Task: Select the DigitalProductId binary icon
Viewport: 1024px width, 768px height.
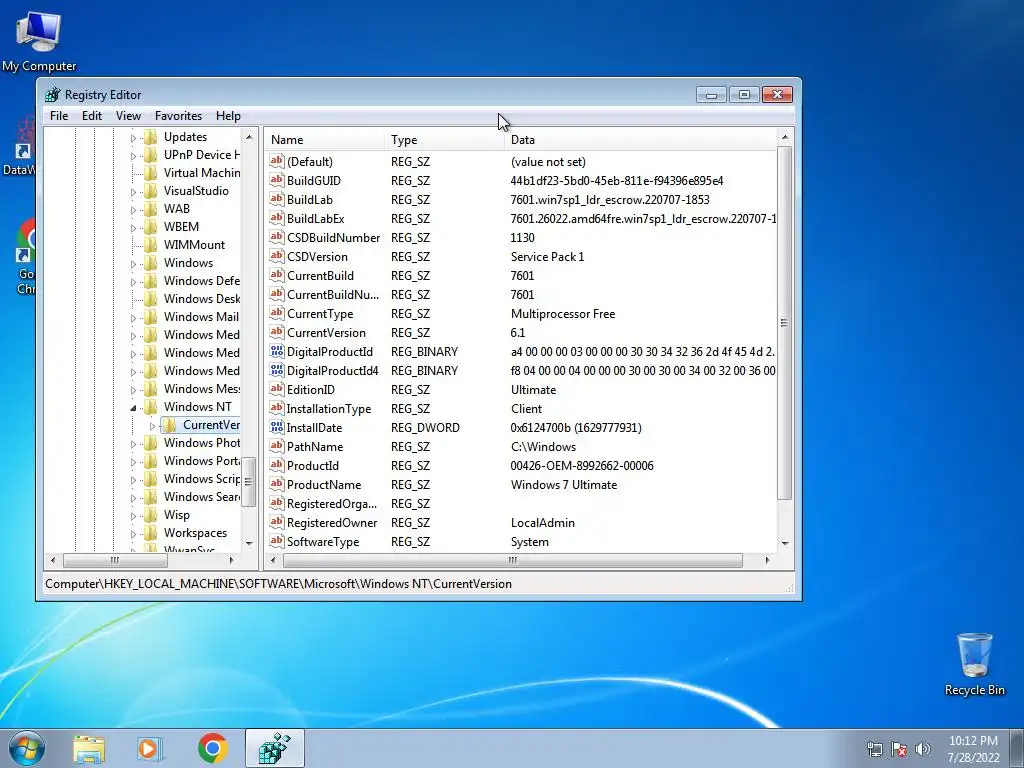Action: [x=277, y=351]
